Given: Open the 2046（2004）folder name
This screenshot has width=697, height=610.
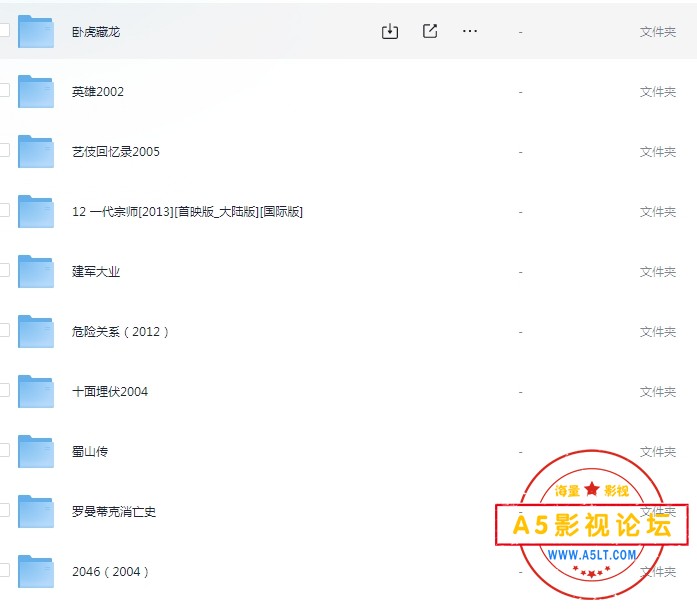Looking at the screenshot, I should pos(110,572).
